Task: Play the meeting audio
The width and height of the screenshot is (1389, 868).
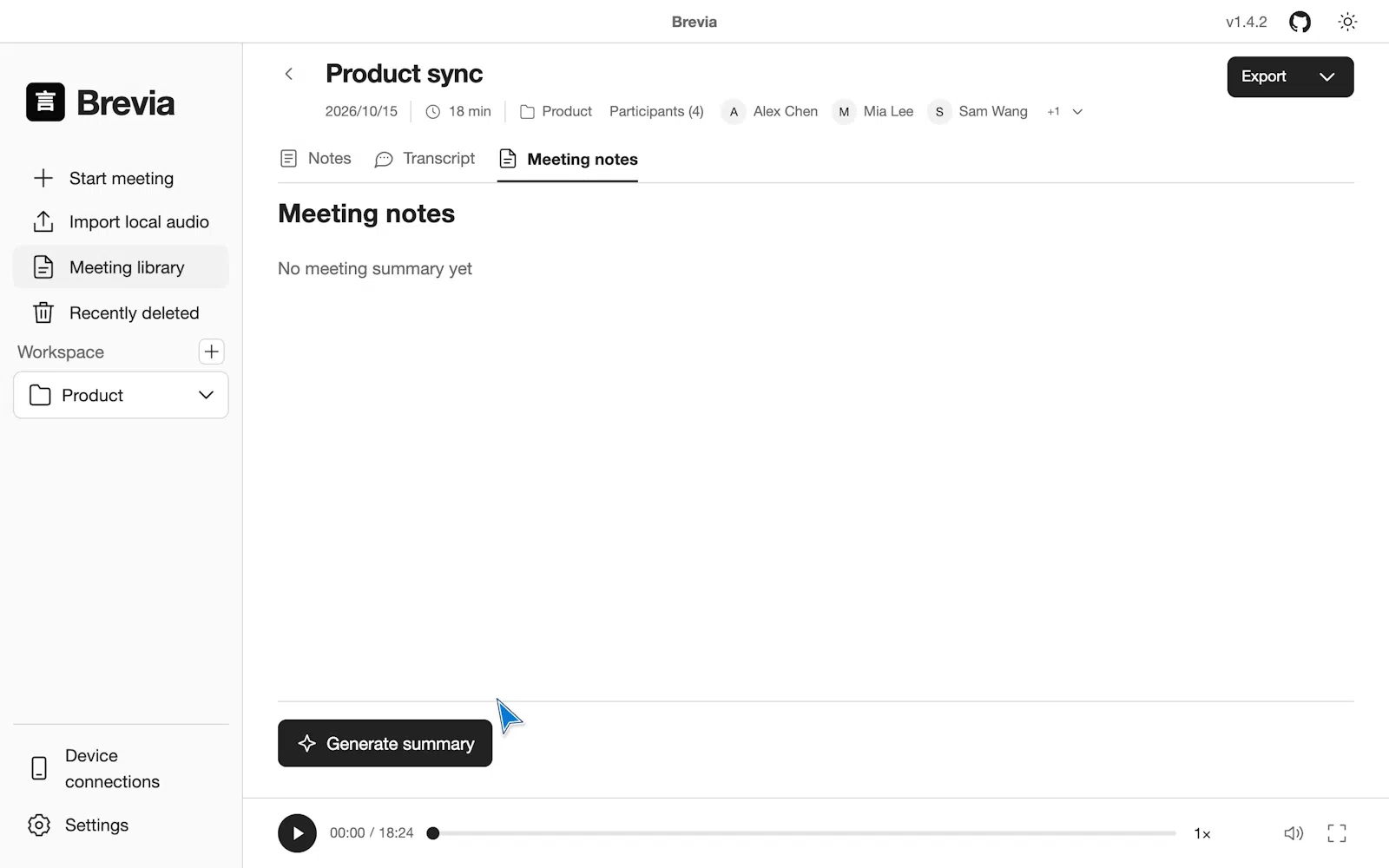Action: (x=297, y=833)
